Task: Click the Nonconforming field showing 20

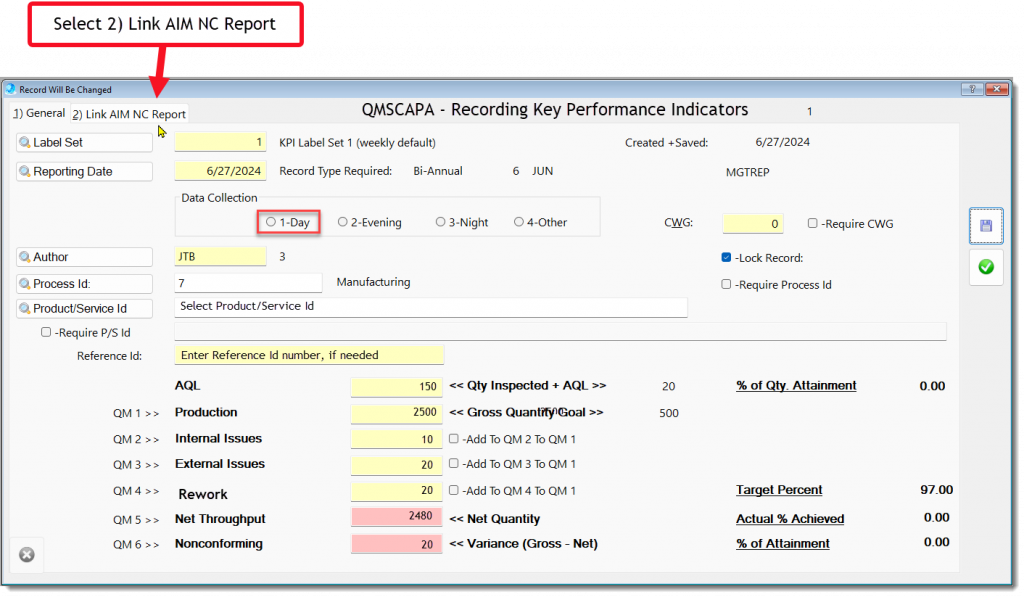Action: pos(396,543)
